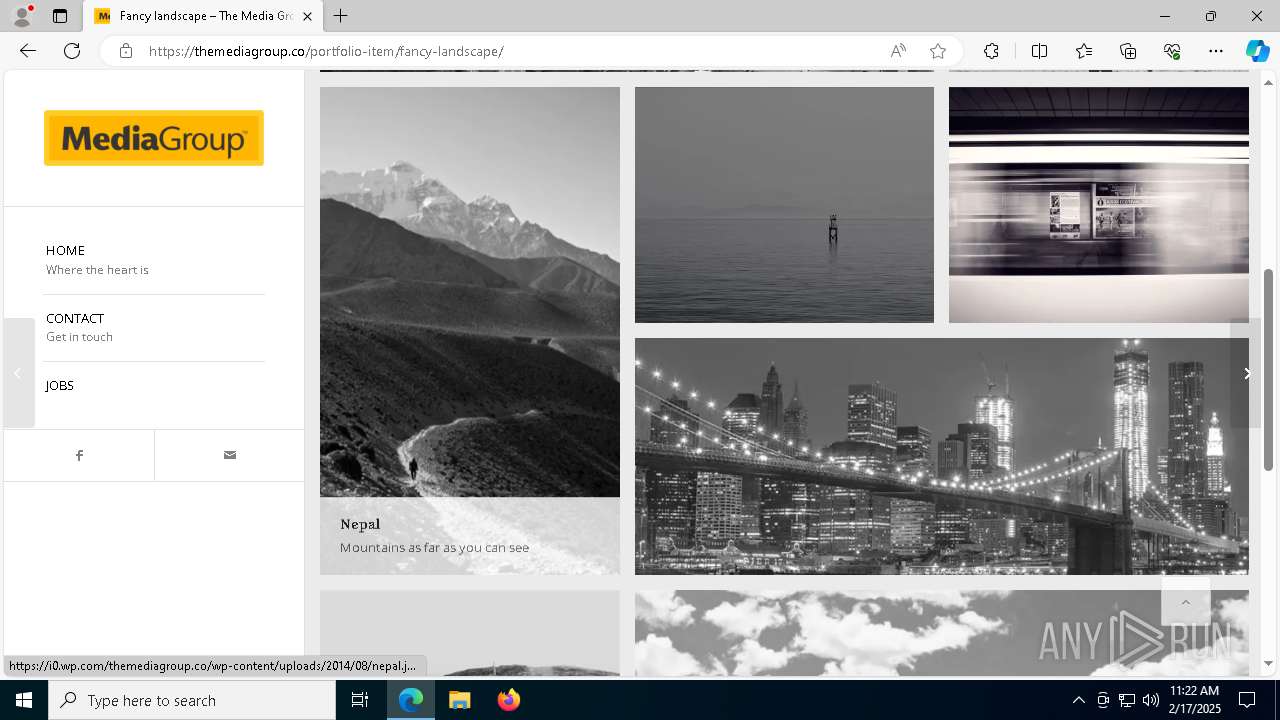Open a new browser tab

tap(341, 16)
